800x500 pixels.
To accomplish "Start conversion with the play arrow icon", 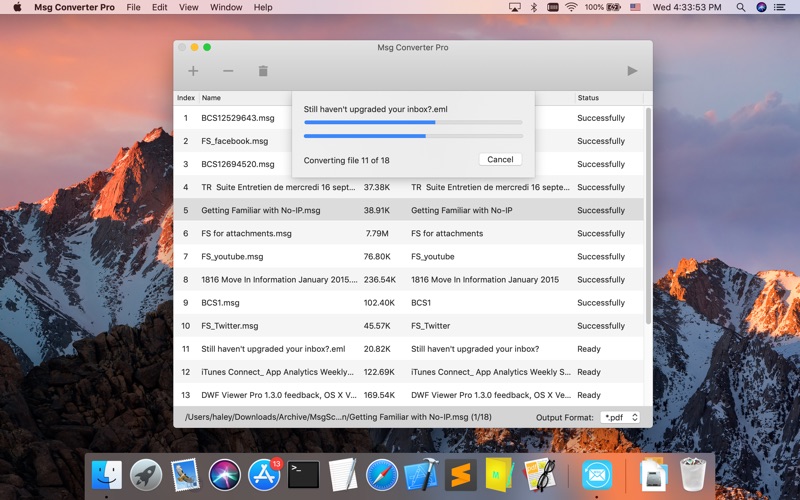I will click(x=632, y=71).
